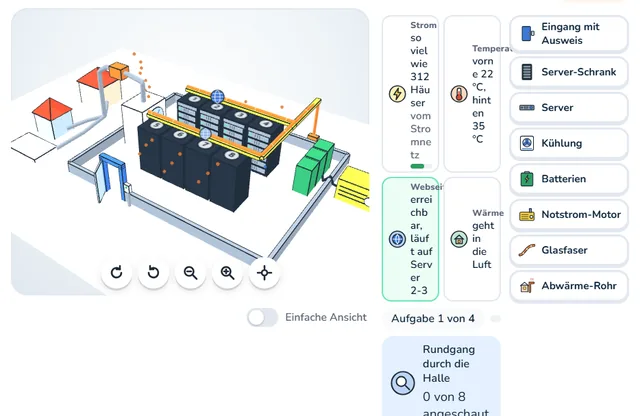Click the red-roofed house at far left
Viewport: 640px width, 416px height.
(x=52, y=117)
